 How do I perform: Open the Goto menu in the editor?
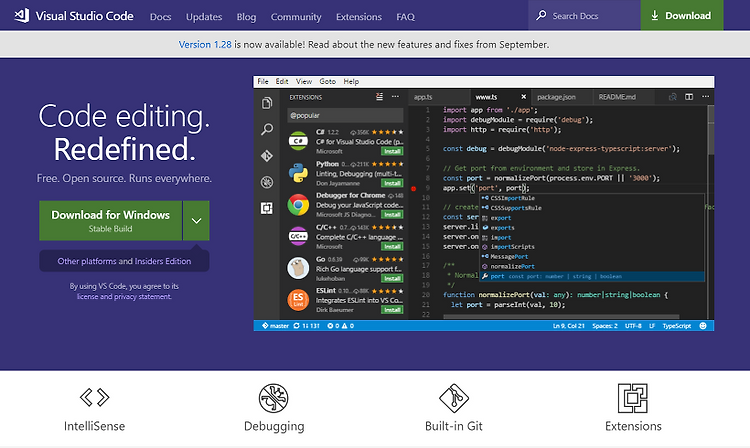(328, 82)
